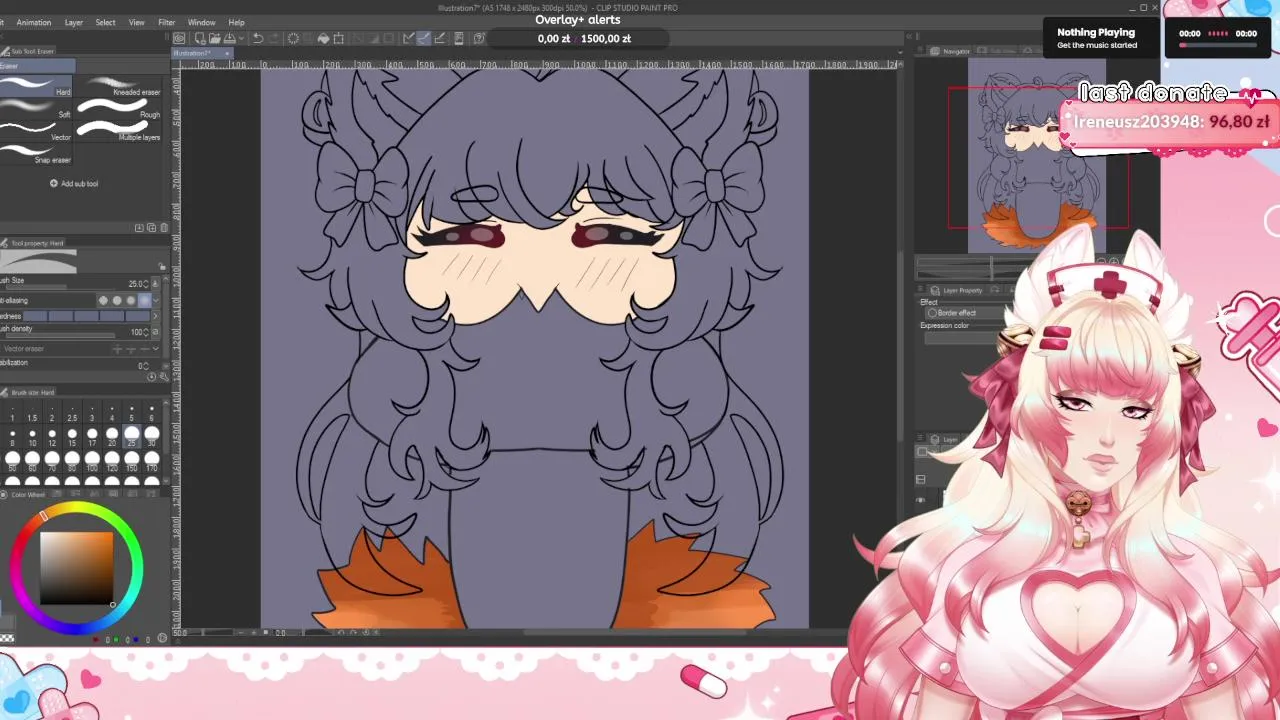Open the Select menu
The height and width of the screenshot is (720, 1280).
pyautogui.click(x=105, y=22)
